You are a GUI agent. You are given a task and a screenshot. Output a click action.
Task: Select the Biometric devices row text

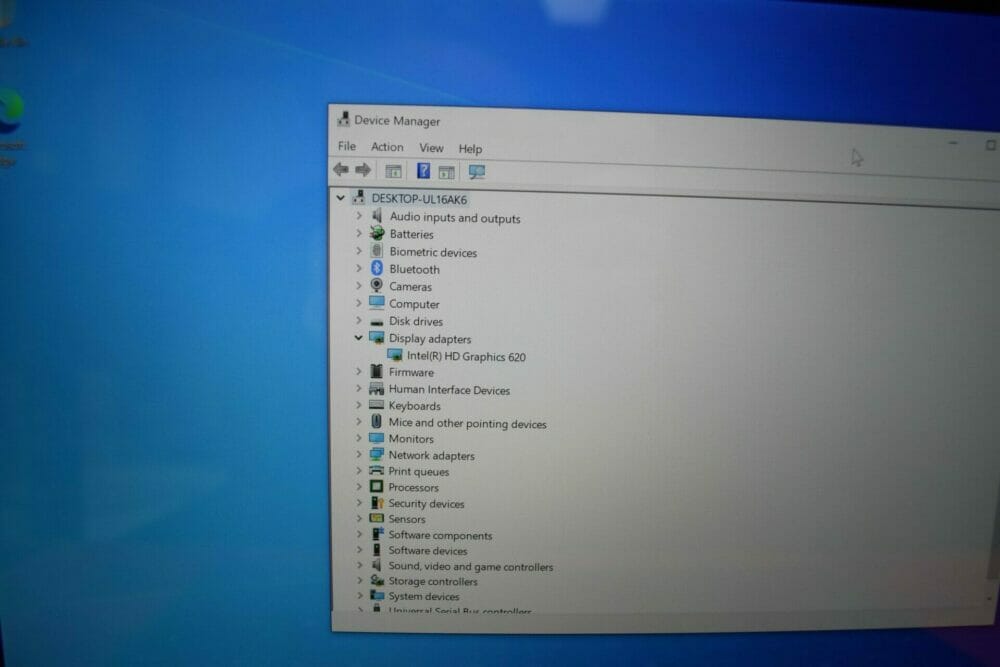(433, 252)
